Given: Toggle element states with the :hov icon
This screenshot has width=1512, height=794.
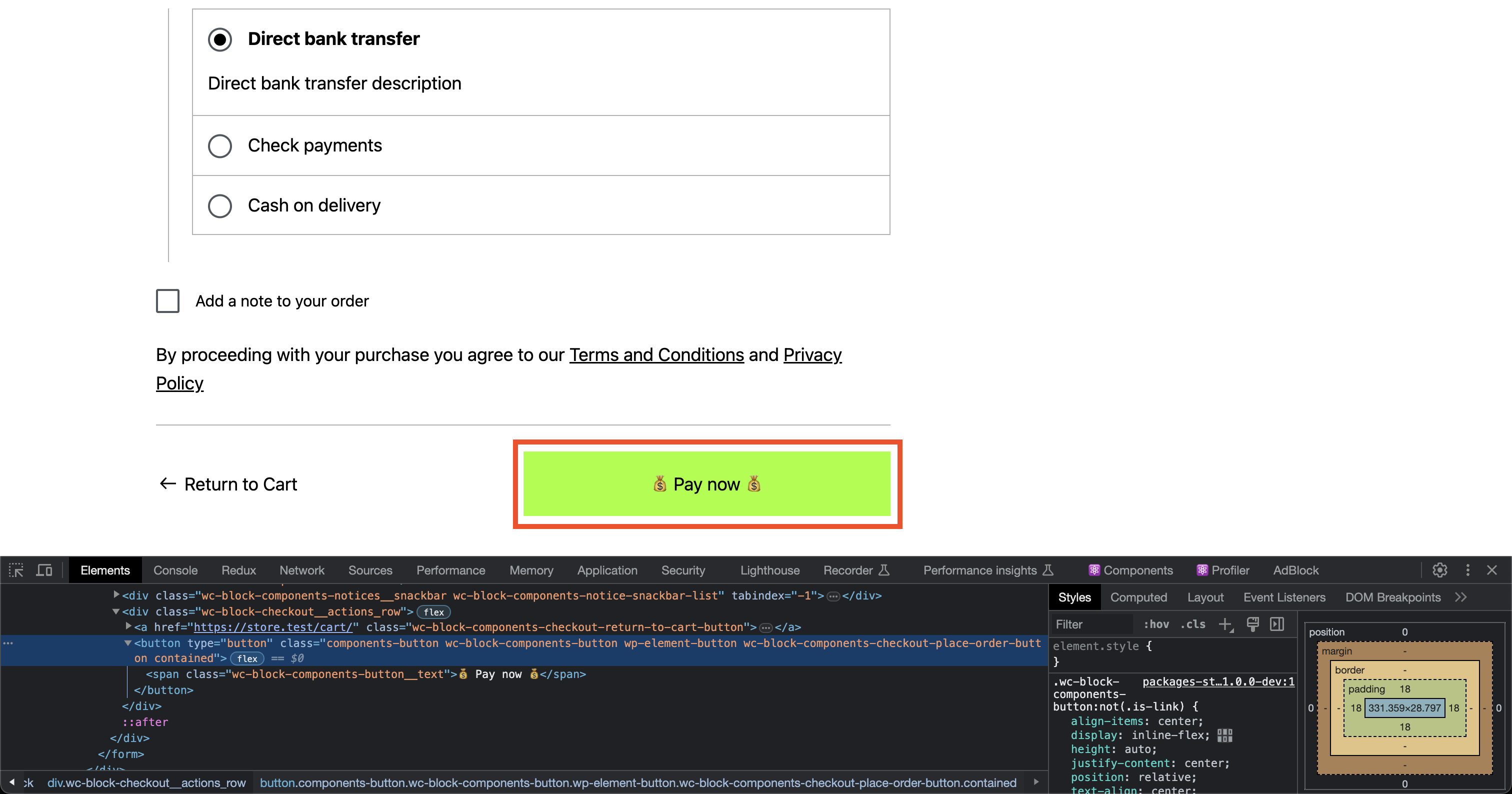Looking at the screenshot, I should 1155,624.
